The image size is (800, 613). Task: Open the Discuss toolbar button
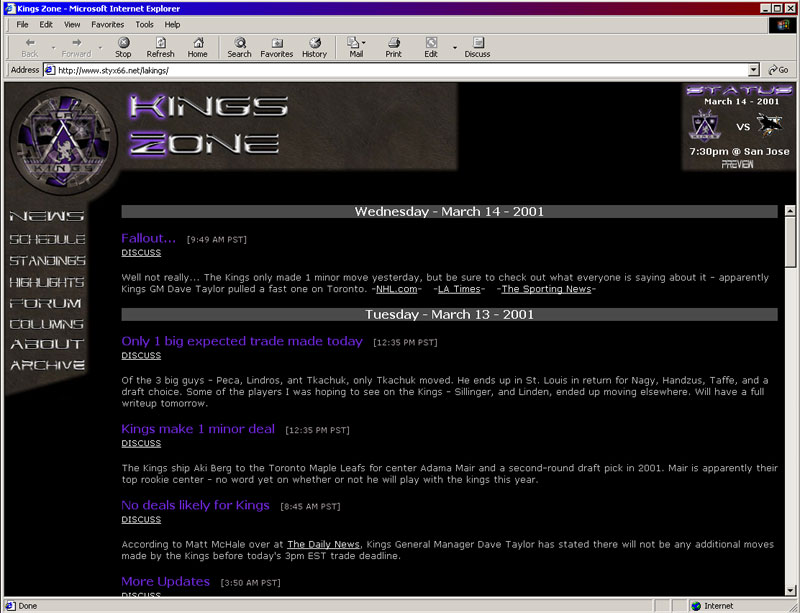pos(478,47)
